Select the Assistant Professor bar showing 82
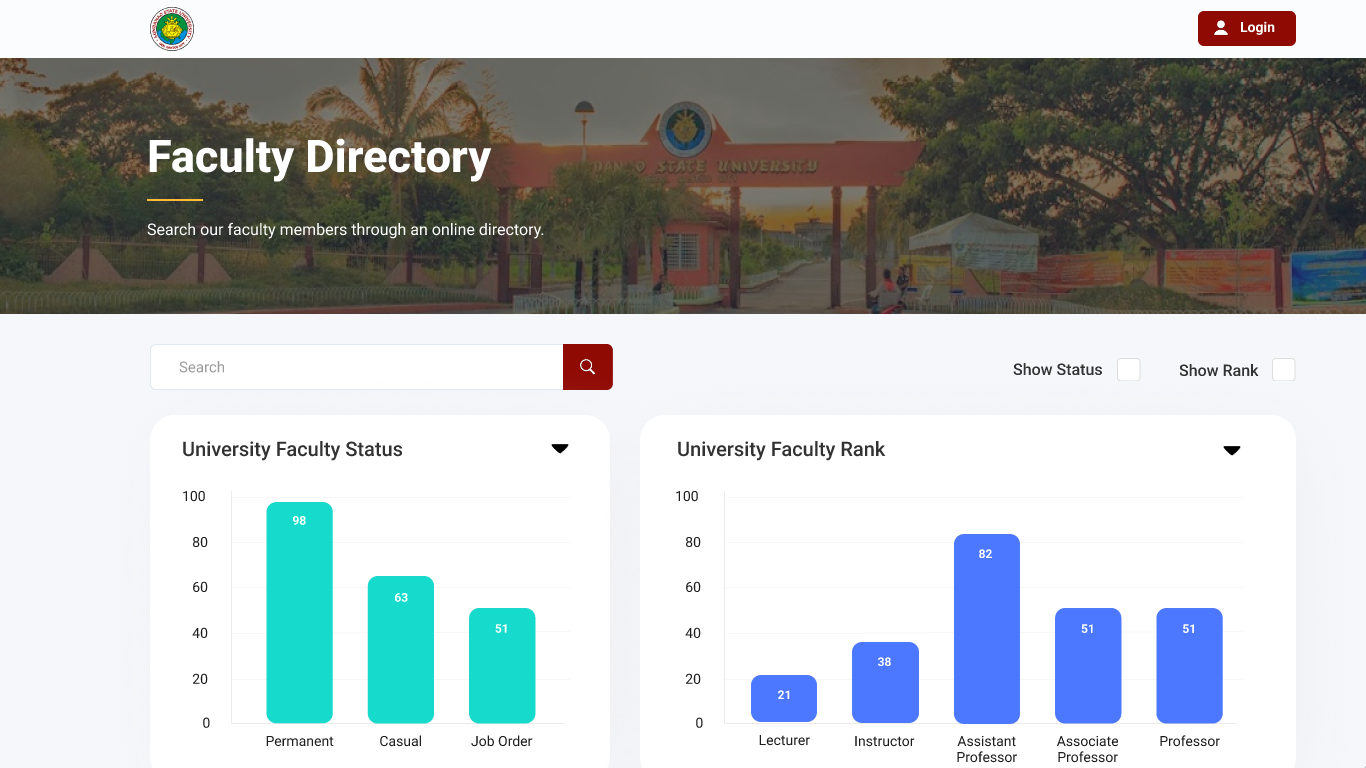This screenshot has width=1366, height=768. coord(987,628)
